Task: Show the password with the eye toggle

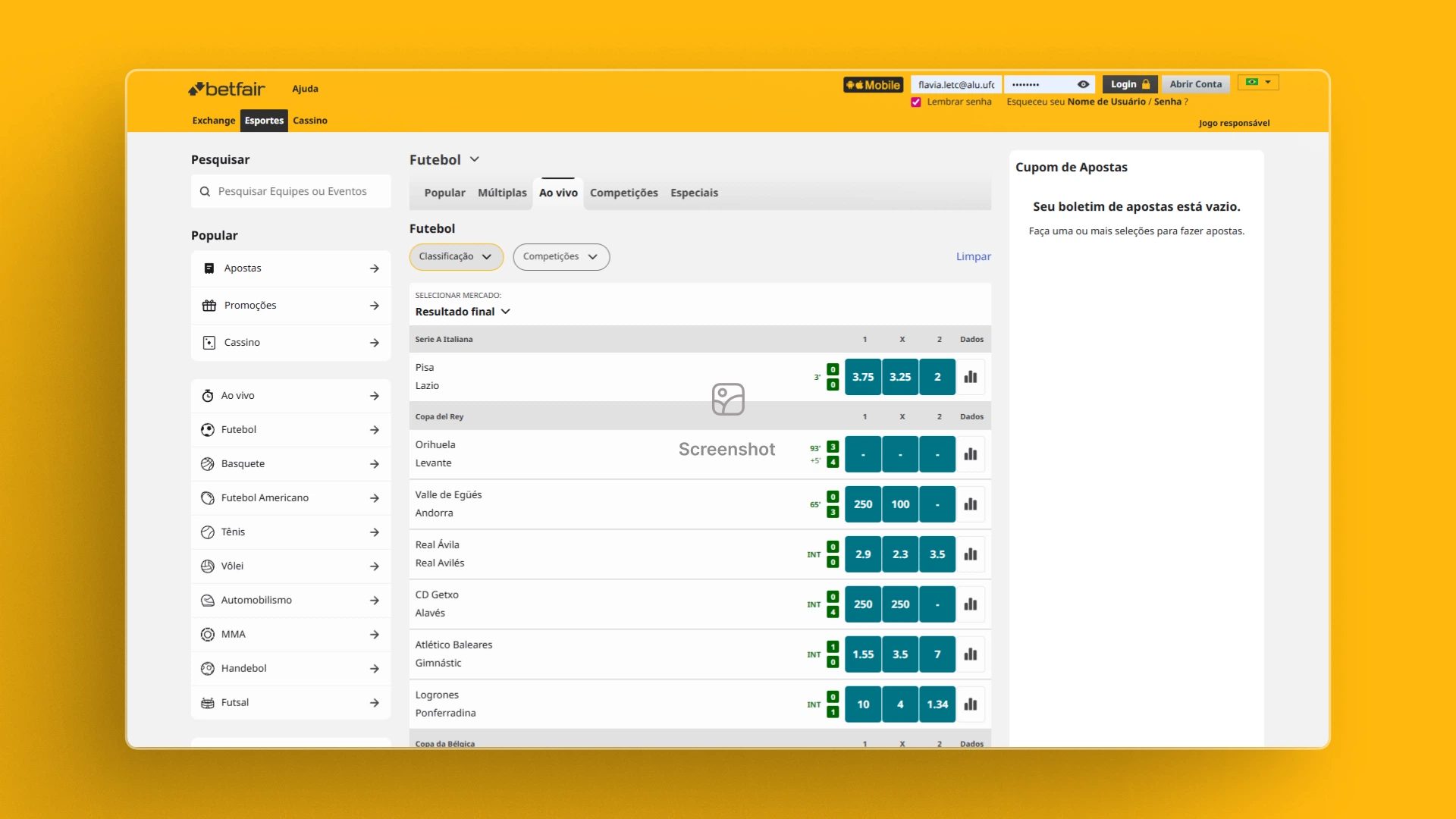Action: coord(1082,84)
